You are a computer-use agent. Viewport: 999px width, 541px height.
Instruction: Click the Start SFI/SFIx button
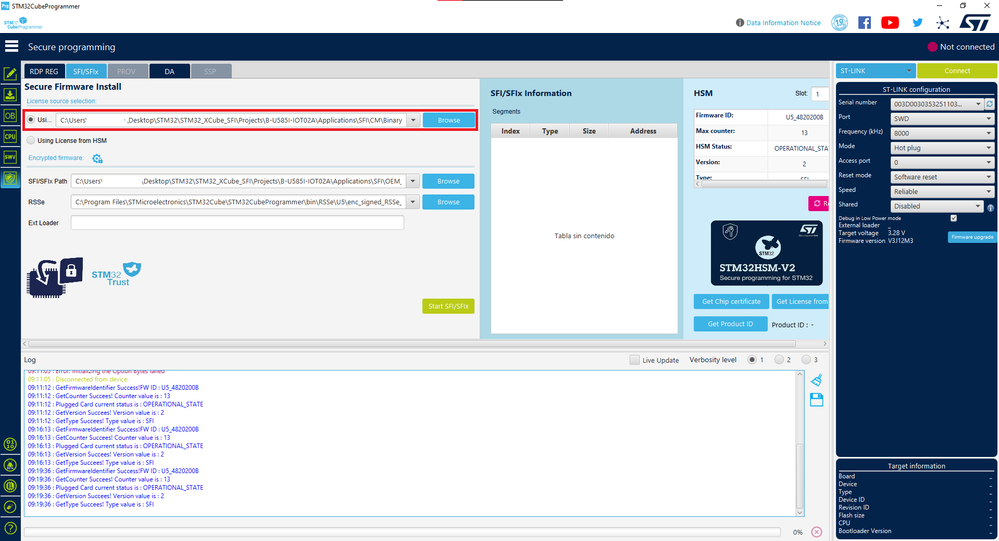449,306
